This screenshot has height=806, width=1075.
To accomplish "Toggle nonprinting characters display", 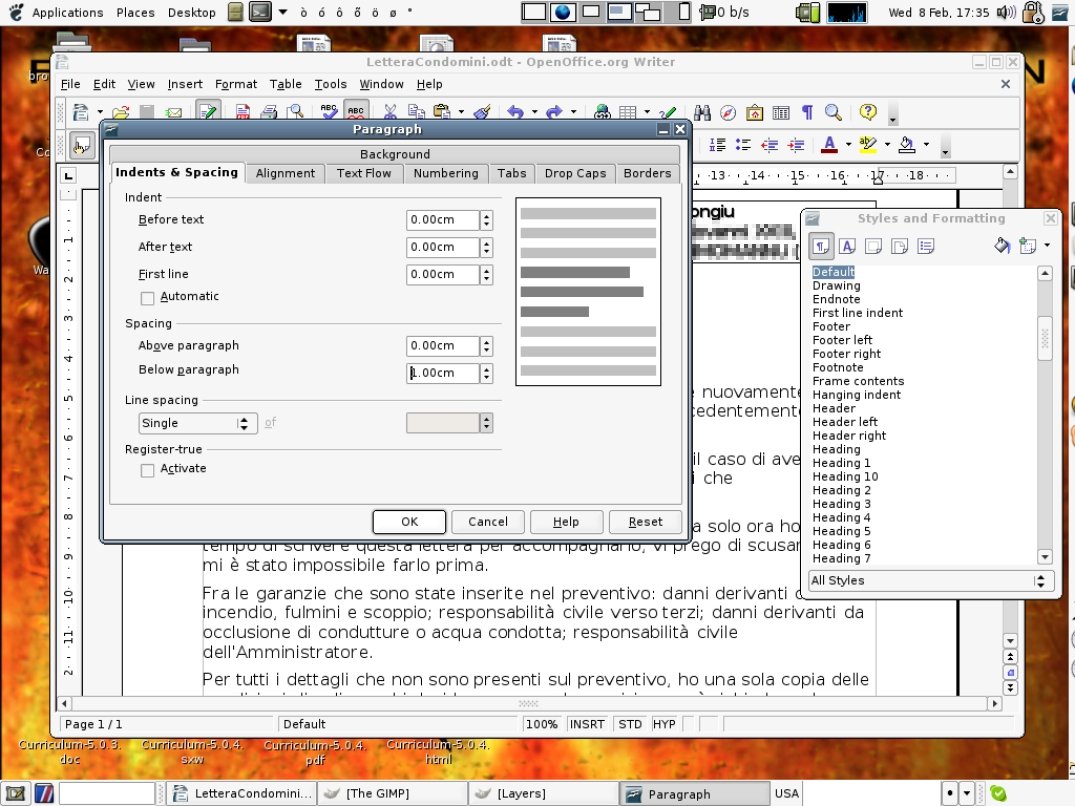I will pos(806,112).
